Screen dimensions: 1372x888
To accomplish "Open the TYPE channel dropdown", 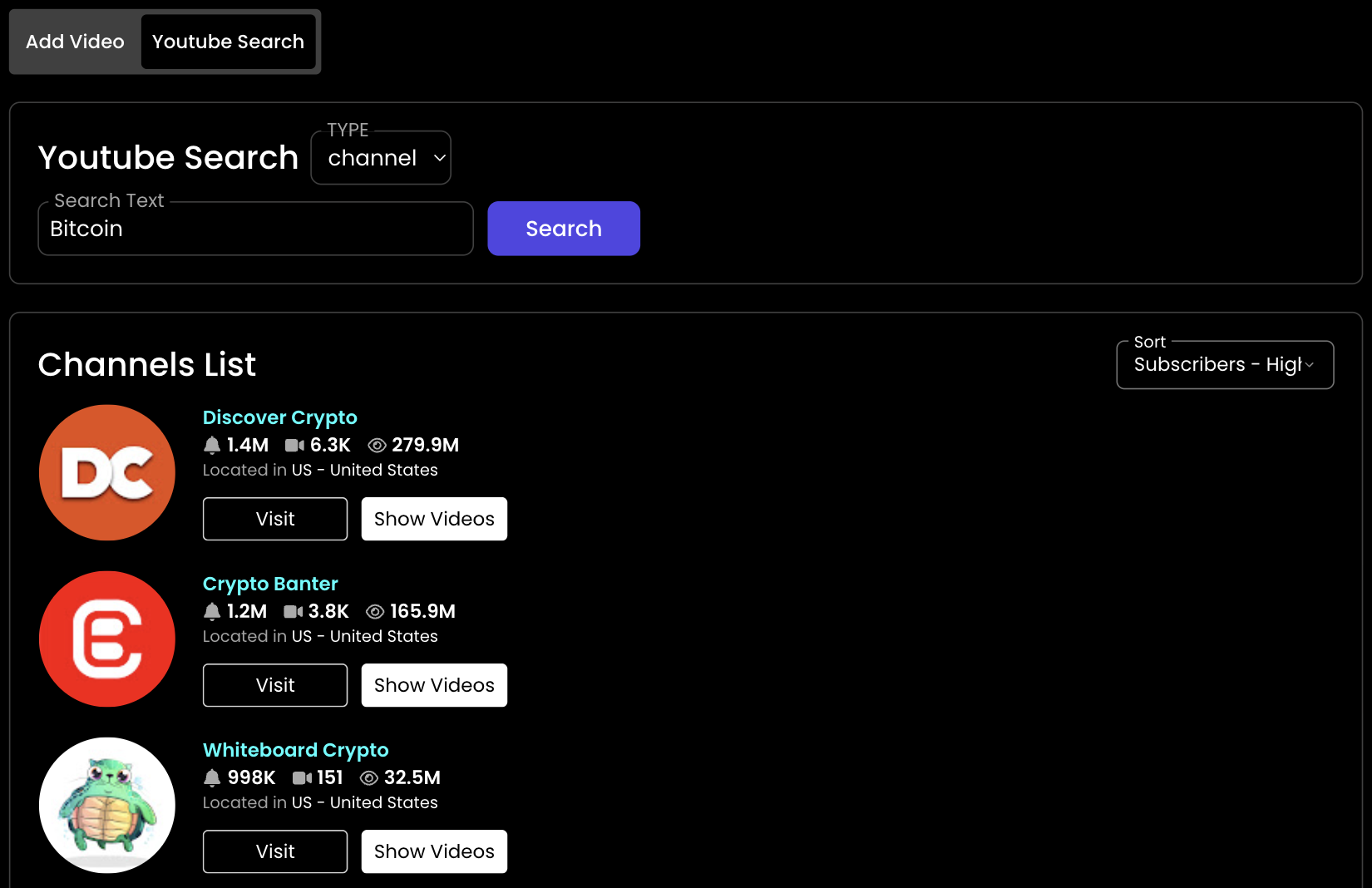I will [381, 158].
